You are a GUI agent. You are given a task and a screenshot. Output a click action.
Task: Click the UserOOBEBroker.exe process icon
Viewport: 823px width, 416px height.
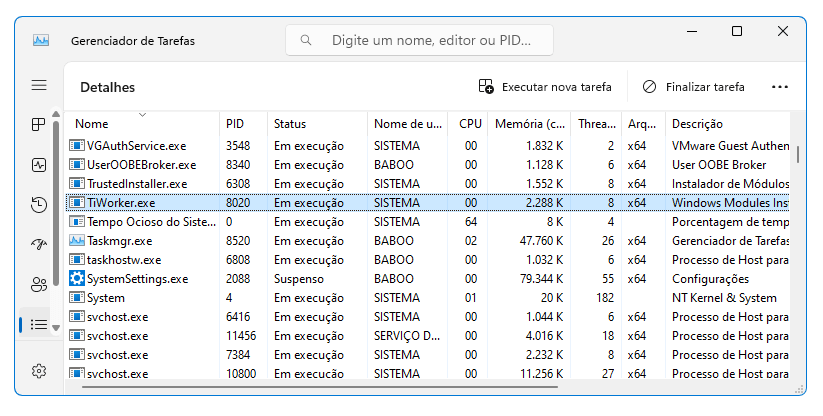coord(77,165)
